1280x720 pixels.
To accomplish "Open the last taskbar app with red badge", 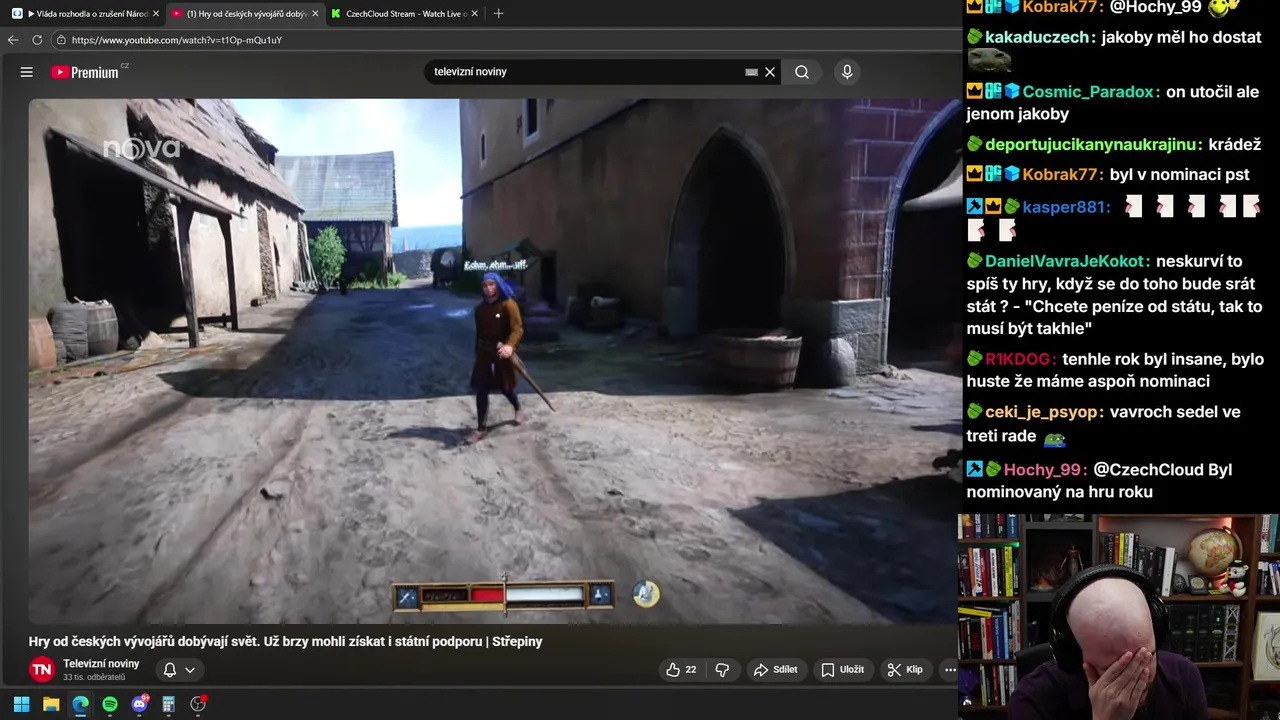I will pos(198,704).
